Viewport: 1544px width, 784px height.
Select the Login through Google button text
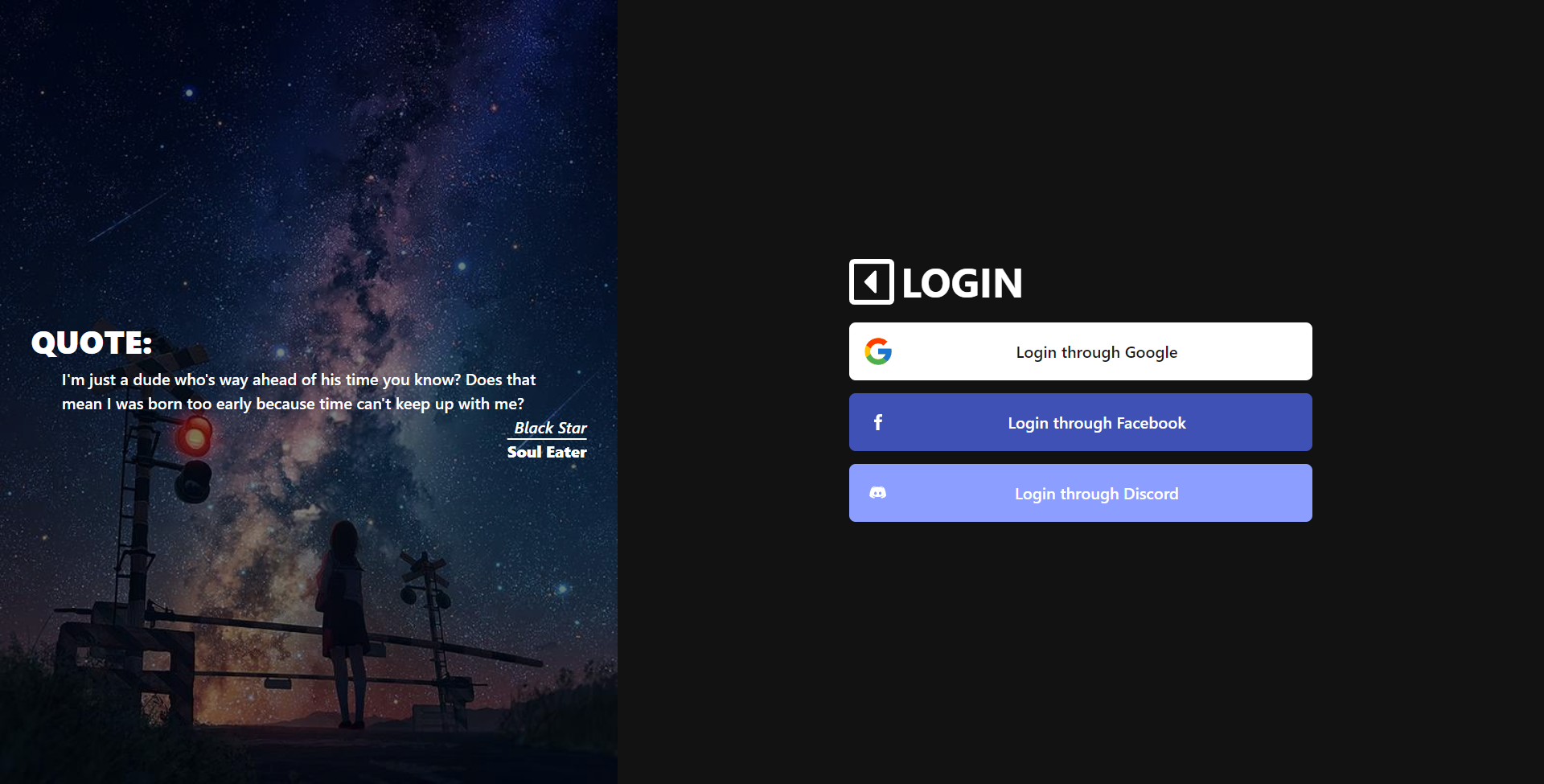click(1096, 352)
